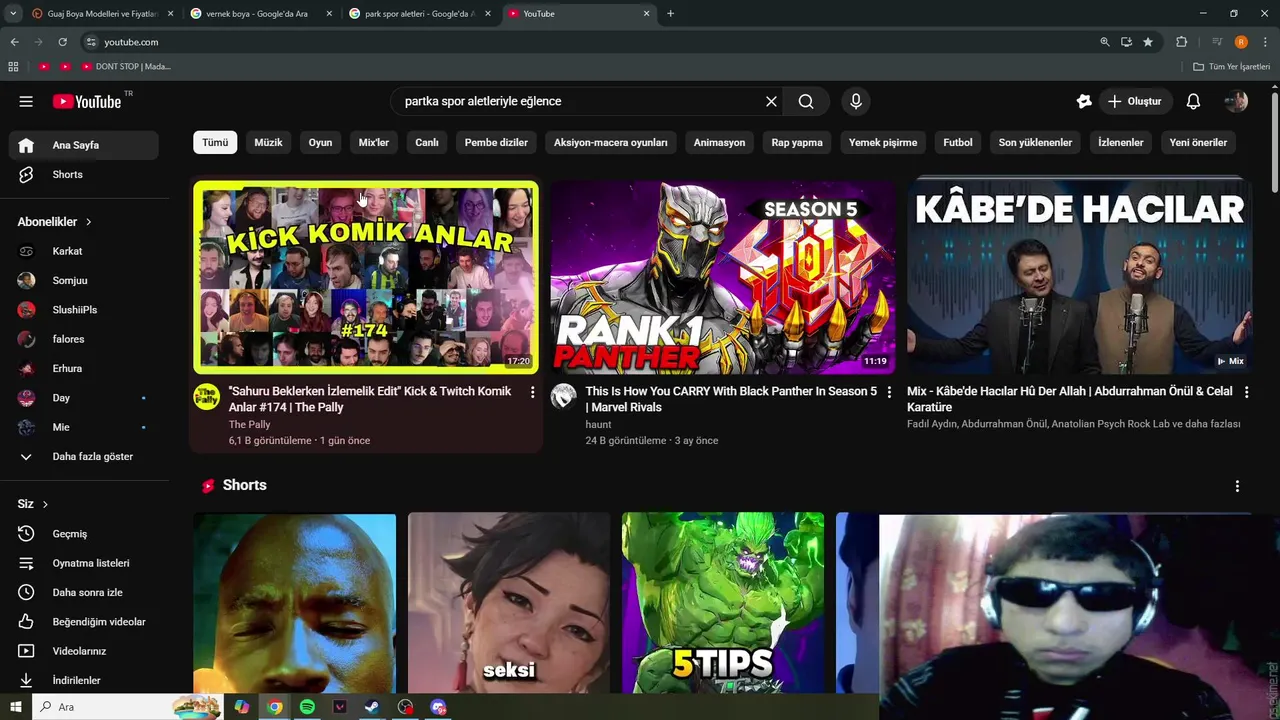1280x720 pixels.
Task: Open the Tüm Yer İşaretleri bookmarks folder
Action: pyautogui.click(x=1232, y=66)
